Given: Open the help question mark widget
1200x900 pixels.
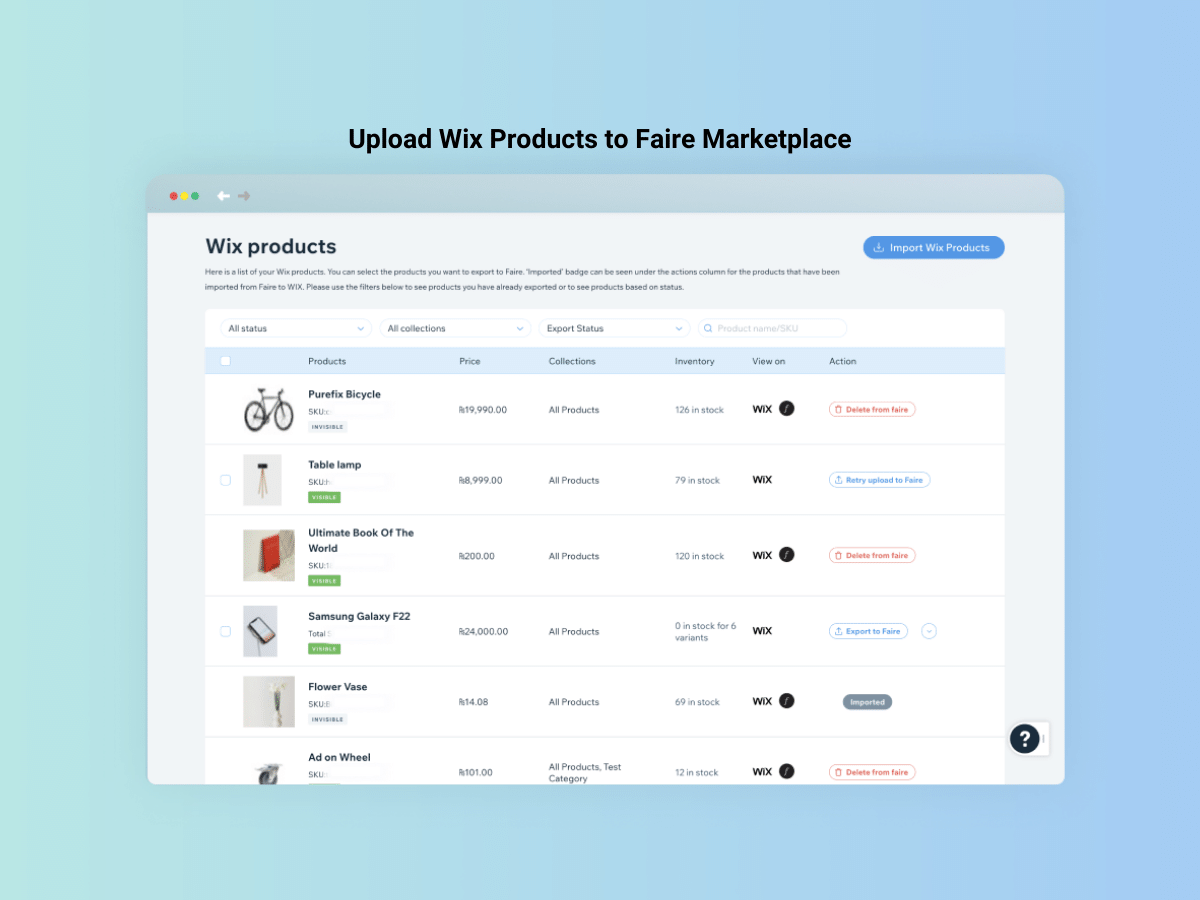Looking at the screenshot, I should pos(1025,739).
